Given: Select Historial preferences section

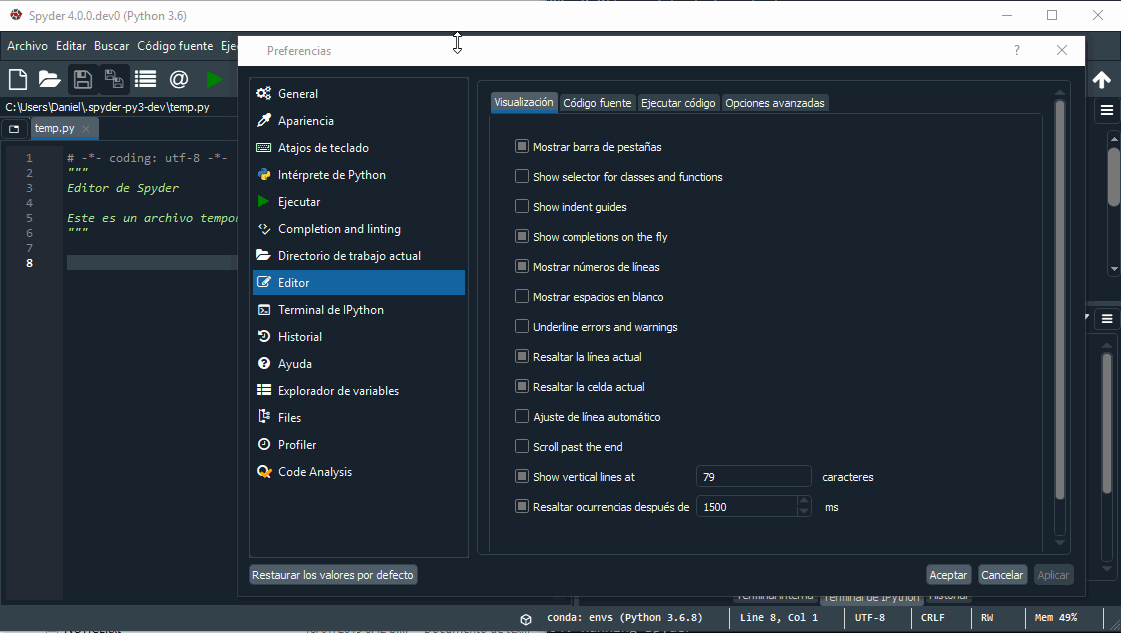Looking at the screenshot, I should tap(359, 337).
